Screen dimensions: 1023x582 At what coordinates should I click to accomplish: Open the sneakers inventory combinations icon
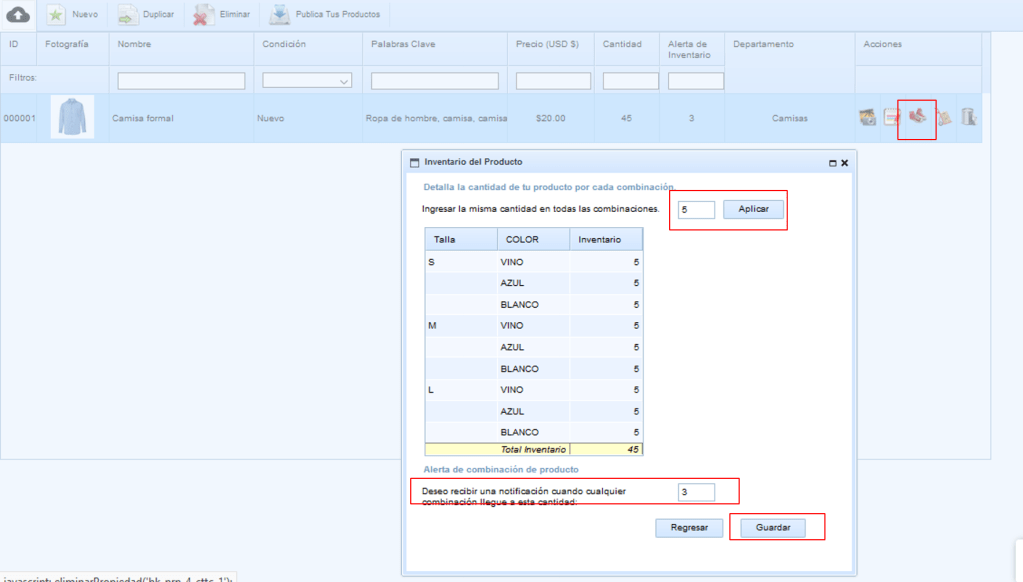coord(917,117)
